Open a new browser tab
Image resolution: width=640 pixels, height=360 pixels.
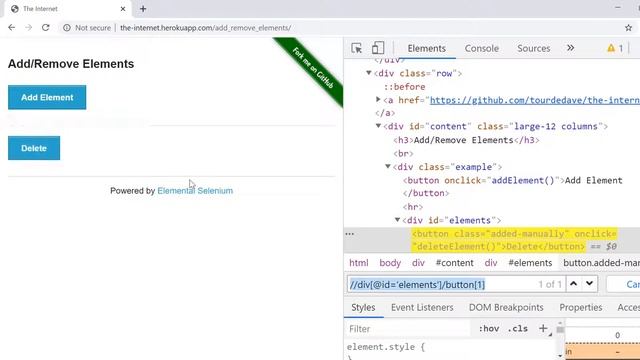click(x=143, y=9)
